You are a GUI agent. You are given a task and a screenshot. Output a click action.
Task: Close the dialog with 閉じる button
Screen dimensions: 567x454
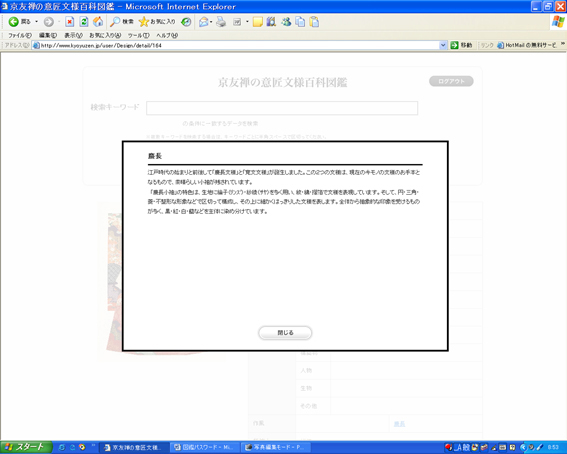[x=285, y=333]
